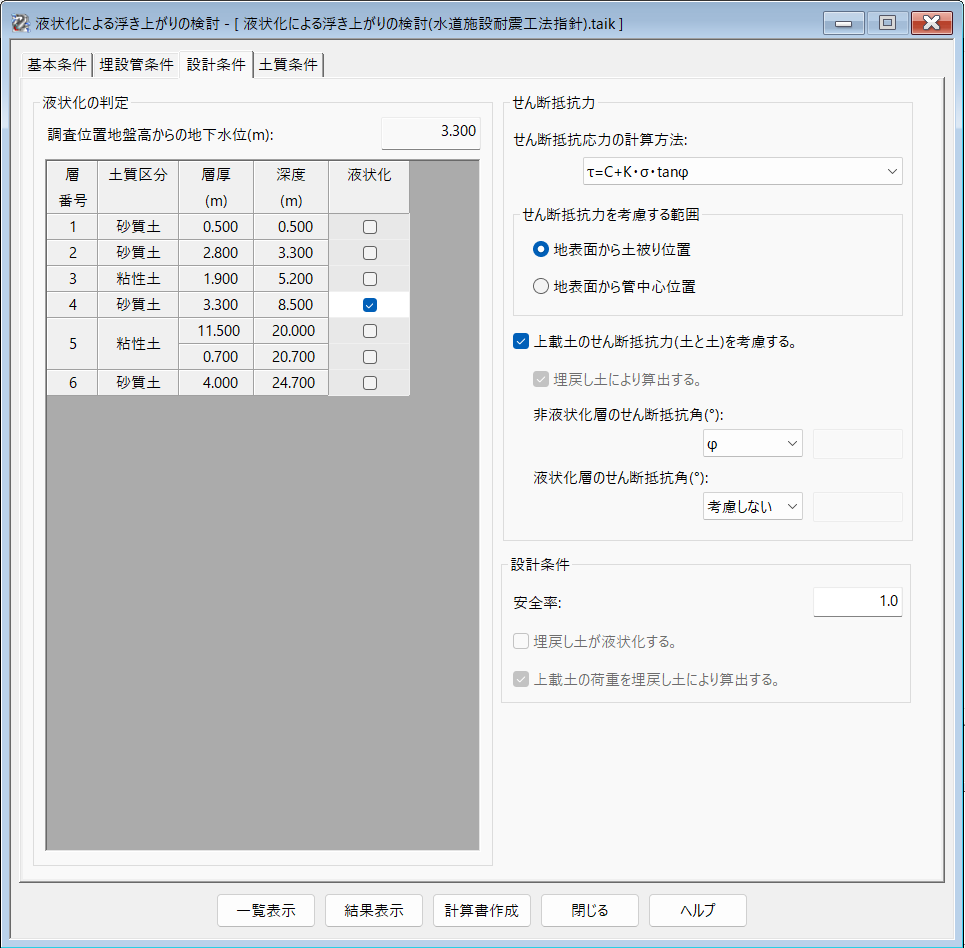
Task: Open the 埋設管条件 tab
Action: 136,65
